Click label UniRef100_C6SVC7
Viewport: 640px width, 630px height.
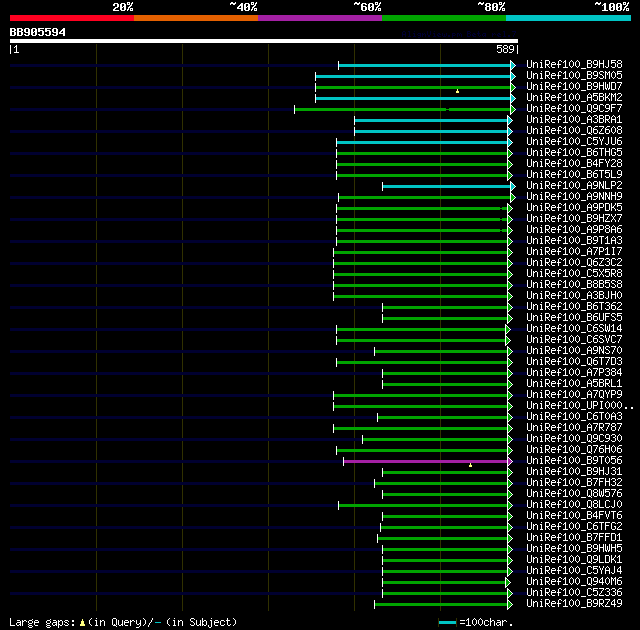pos(574,340)
